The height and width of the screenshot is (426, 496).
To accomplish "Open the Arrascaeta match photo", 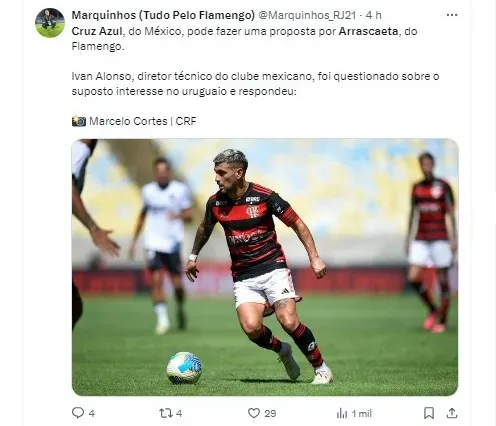I will 265,267.
